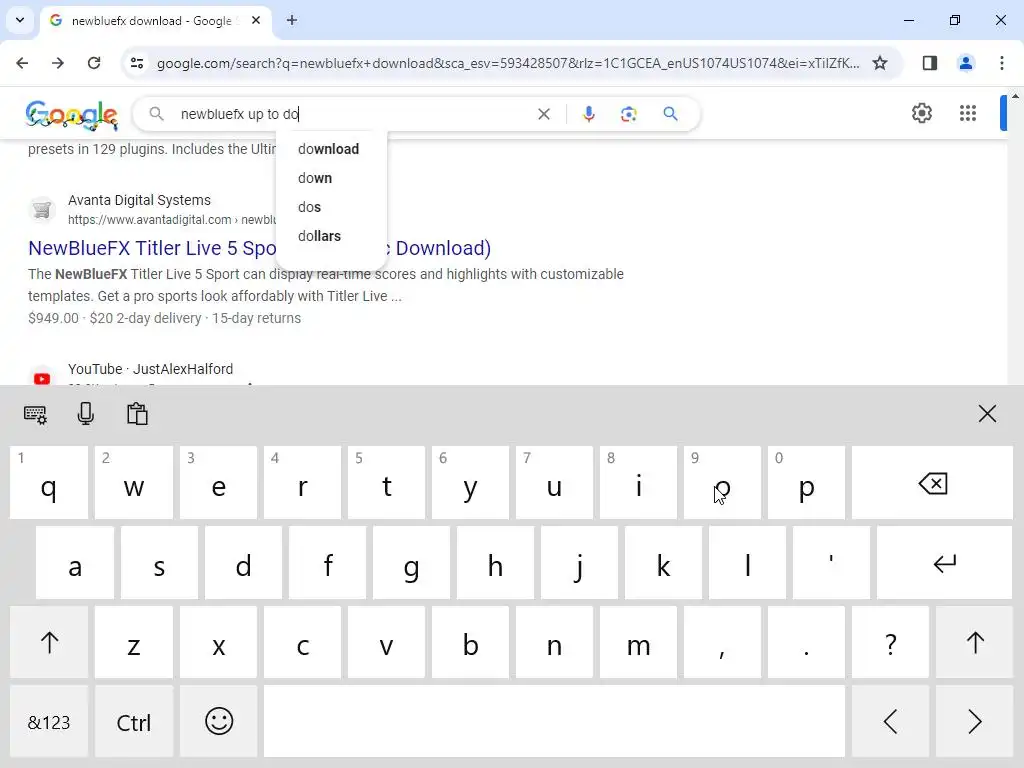The image size is (1024, 768).
Task: Close the newbluefx download tab
Action: pos(256,20)
